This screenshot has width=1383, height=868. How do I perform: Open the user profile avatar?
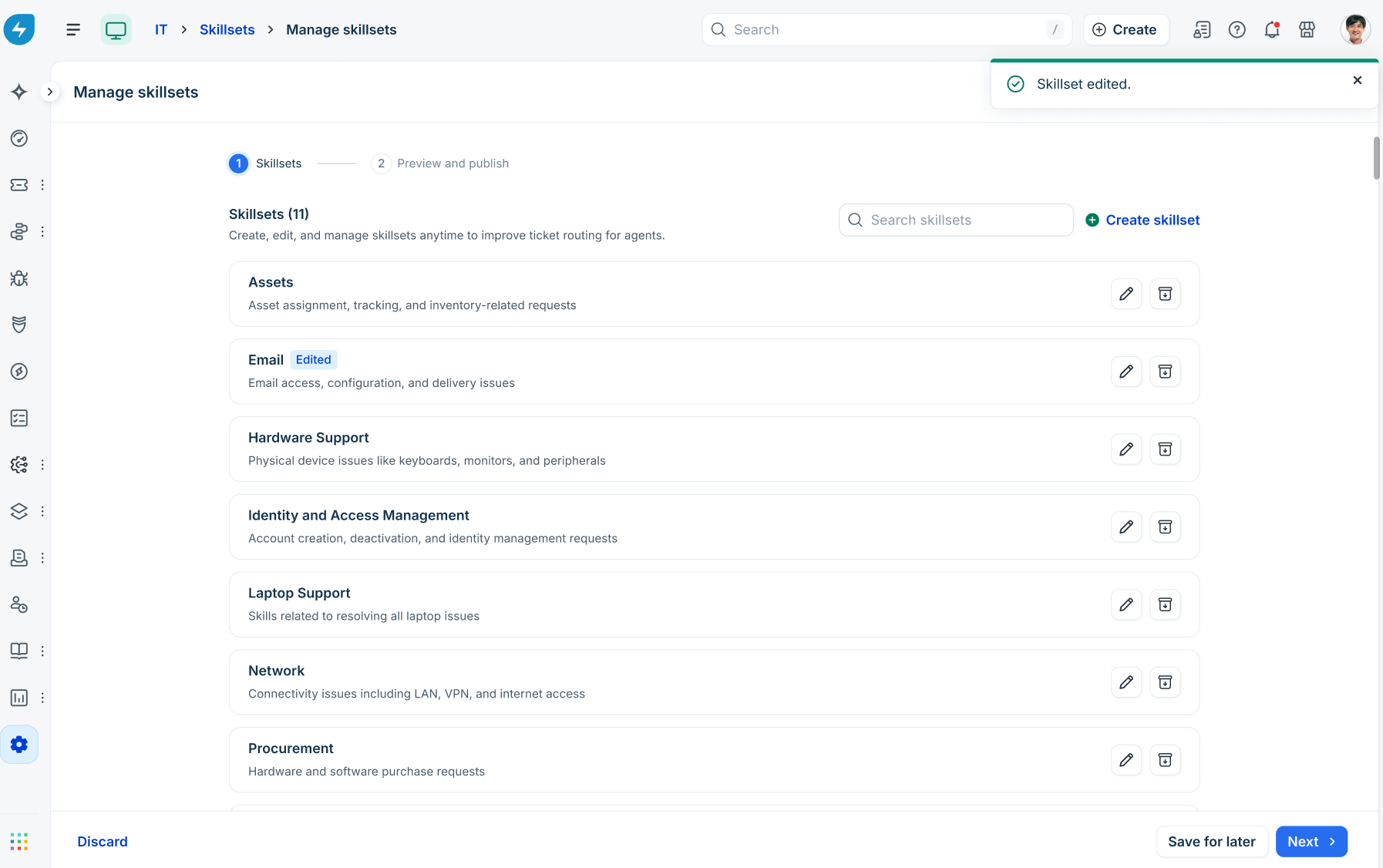tap(1355, 29)
